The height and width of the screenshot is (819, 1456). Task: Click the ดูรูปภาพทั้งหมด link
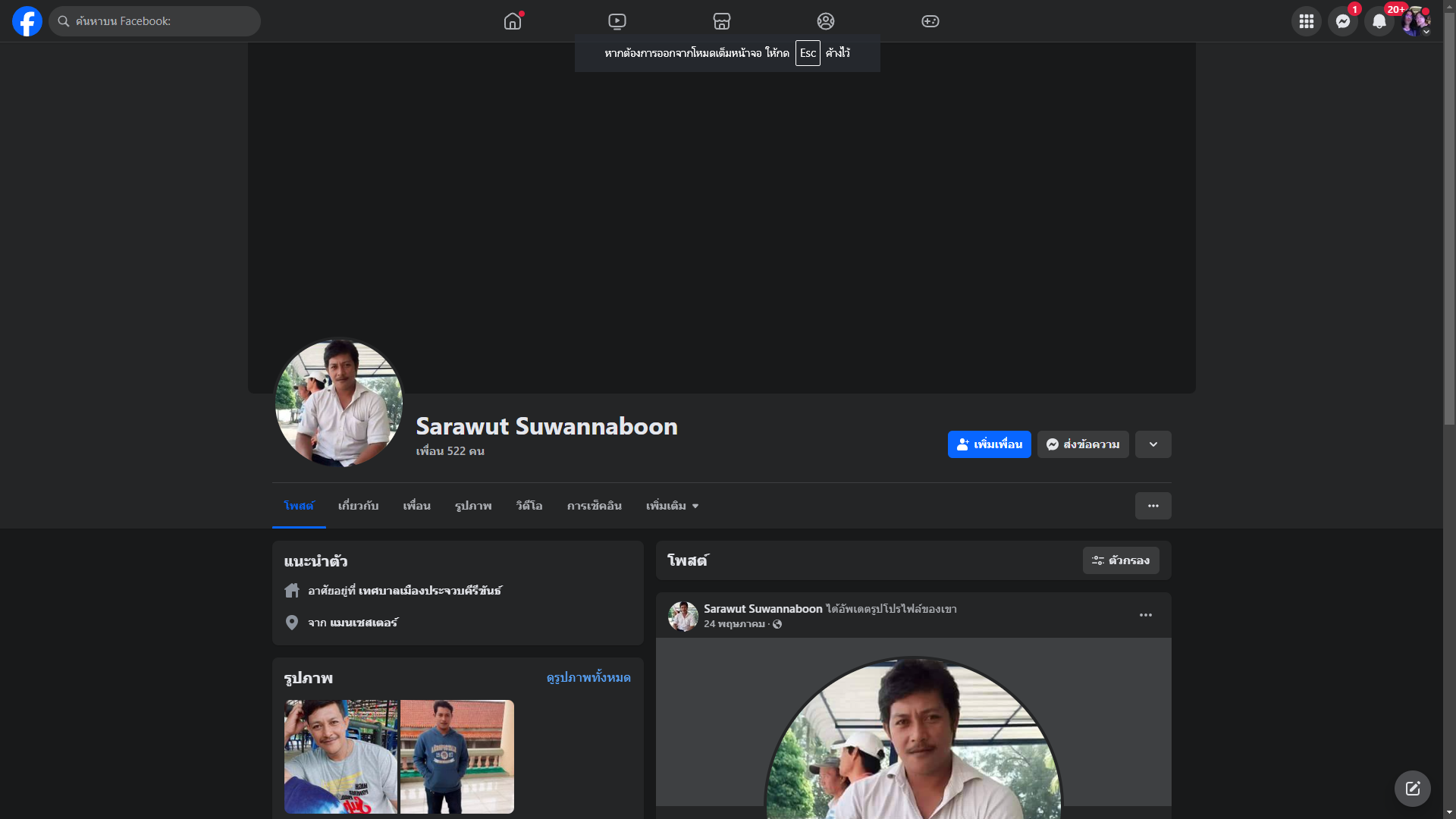588,677
